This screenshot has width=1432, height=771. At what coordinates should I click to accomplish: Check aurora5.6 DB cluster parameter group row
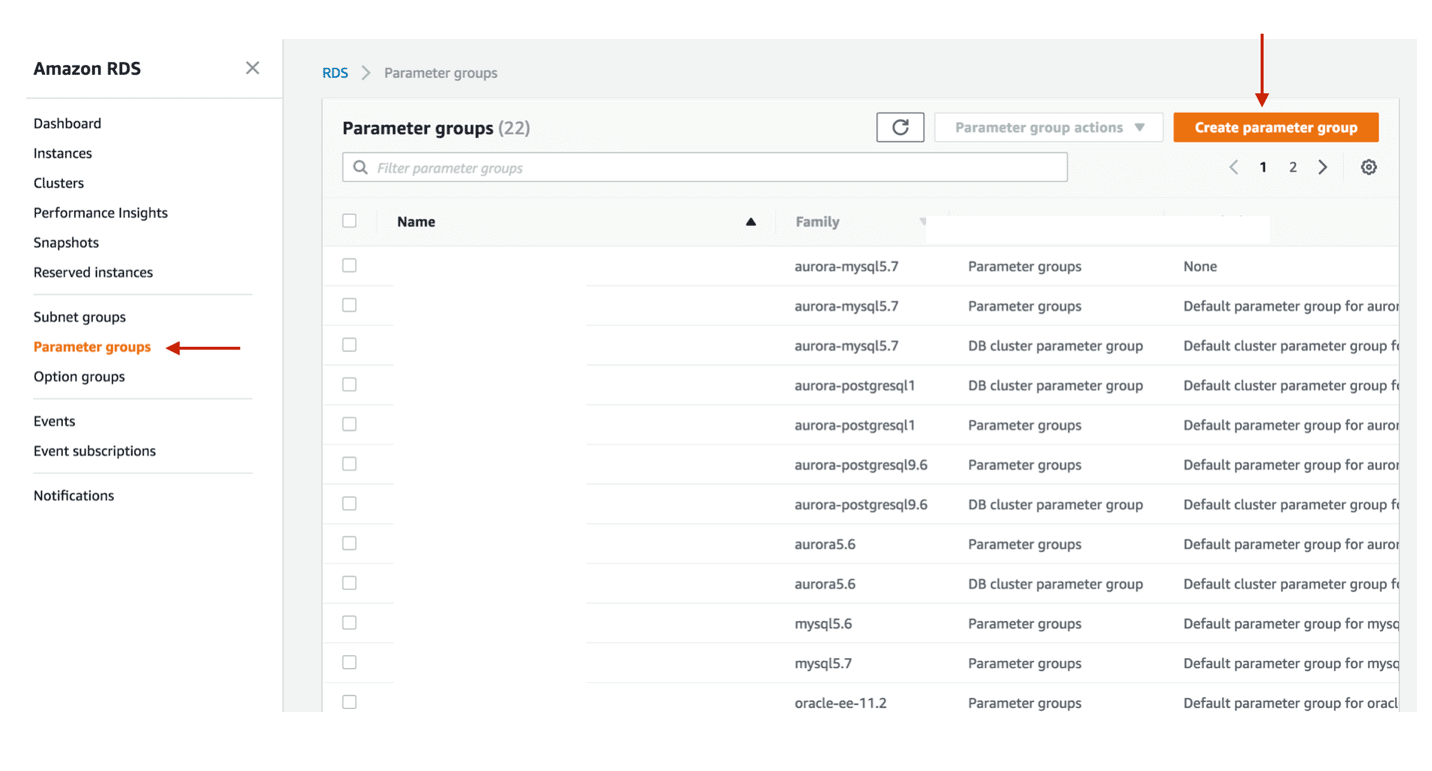pyautogui.click(x=349, y=583)
